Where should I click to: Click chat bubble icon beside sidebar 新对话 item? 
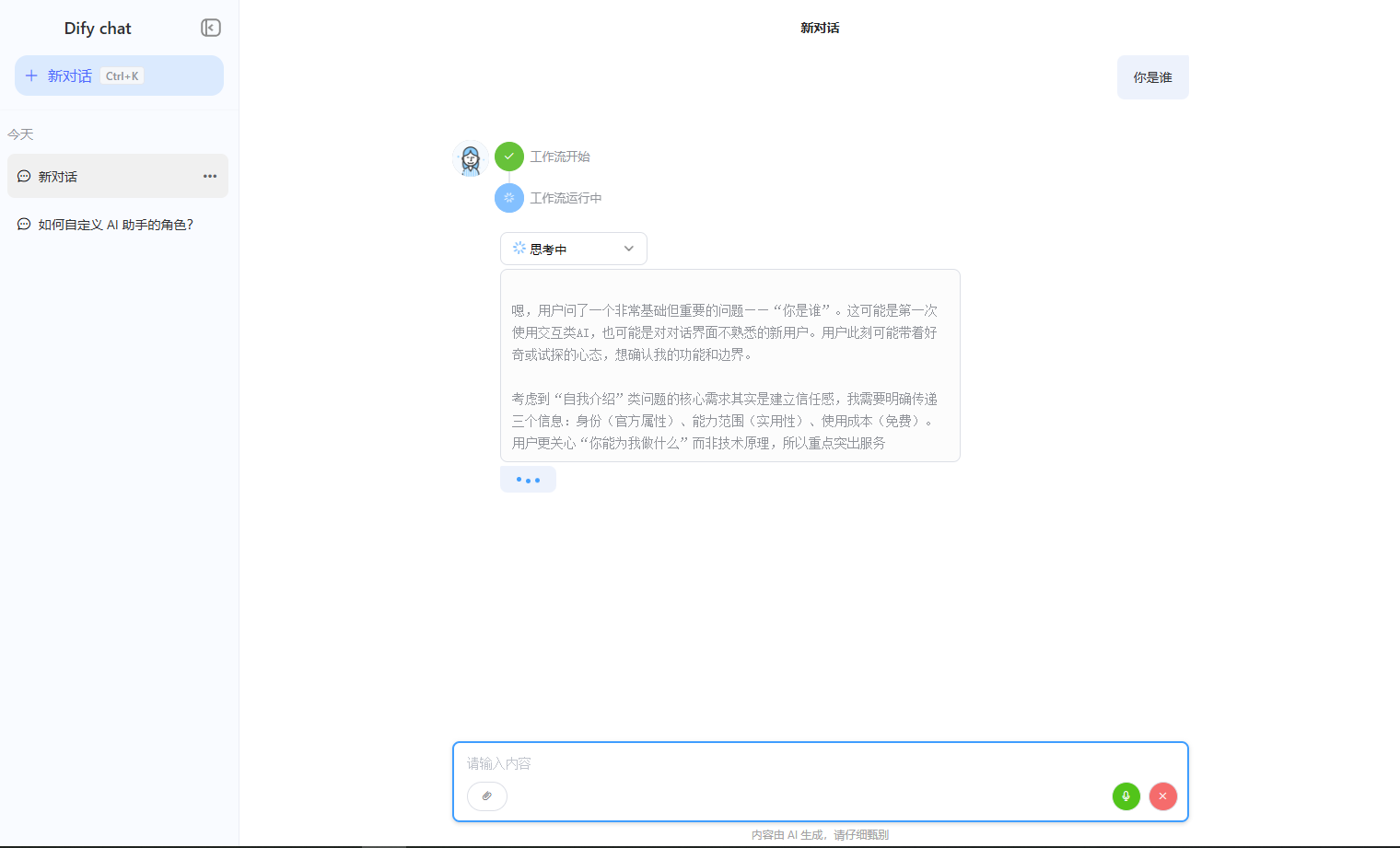pyautogui.click(x=24, y=176)
